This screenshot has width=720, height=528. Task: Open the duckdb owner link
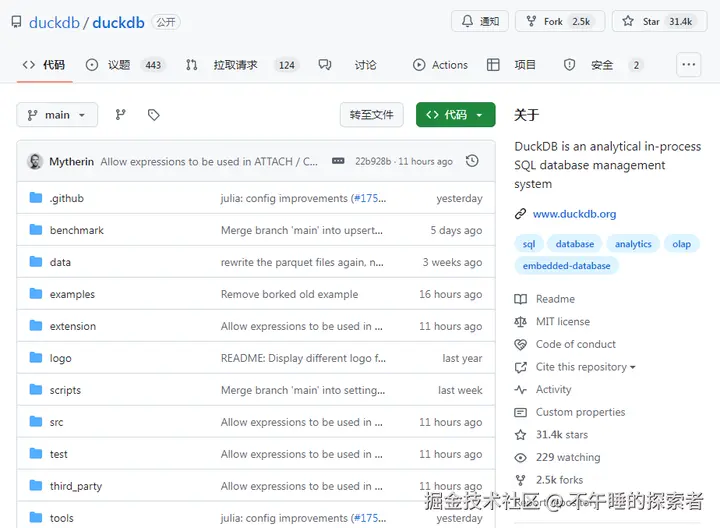click(54, 22)
